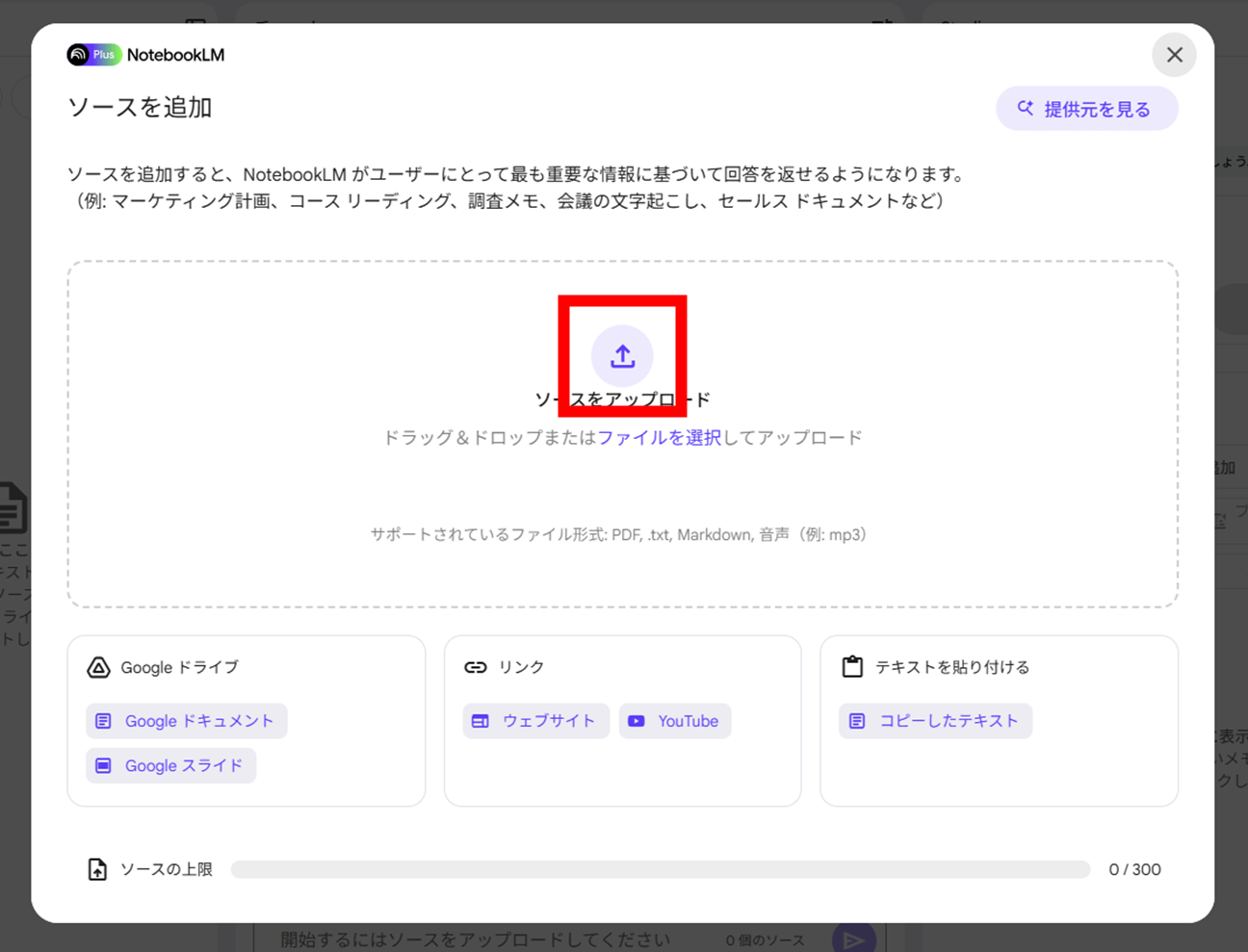Click the web page icon in ウェブサイト
The height and width of the screenshot is (952, 1248).
481,721
